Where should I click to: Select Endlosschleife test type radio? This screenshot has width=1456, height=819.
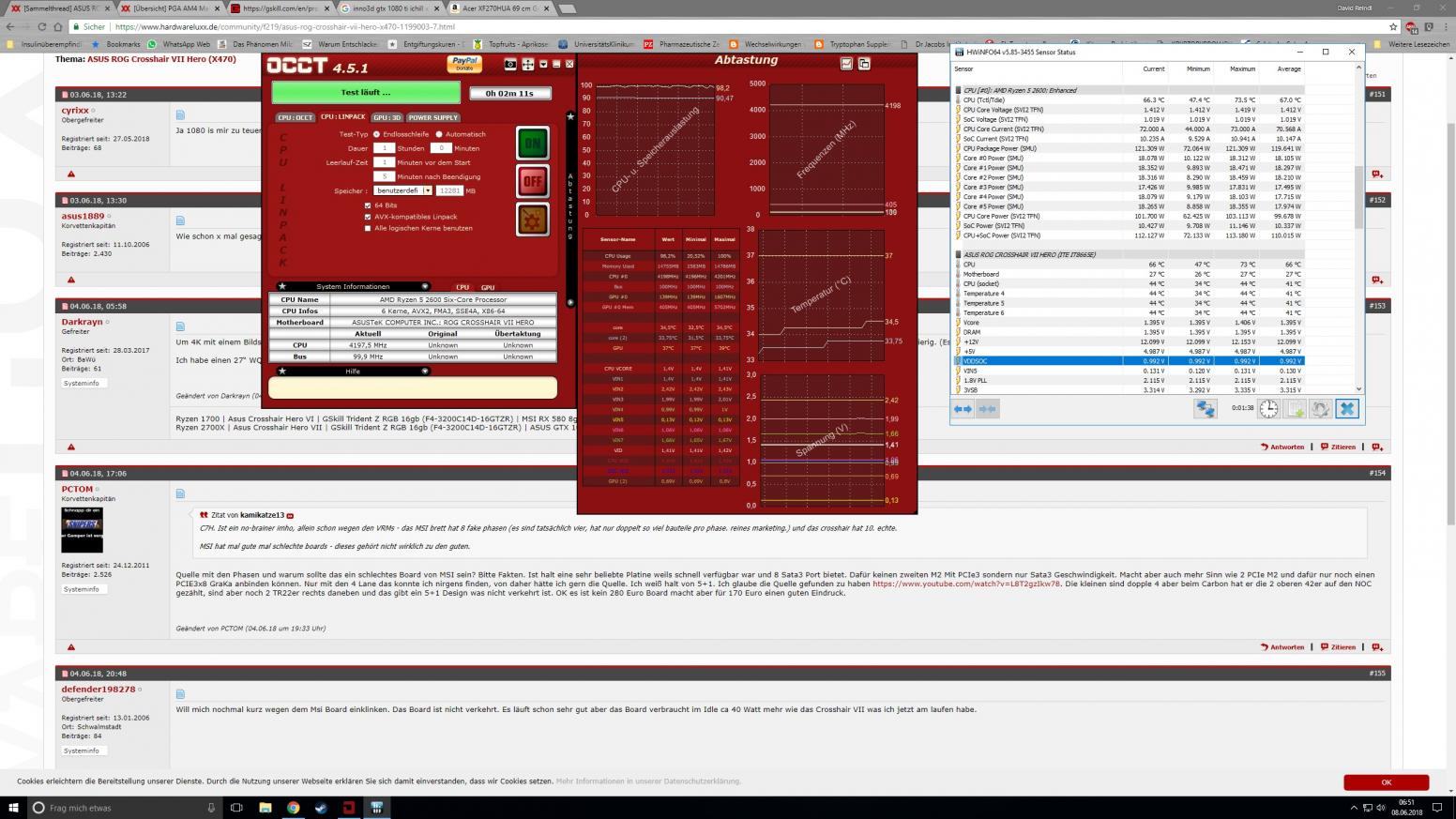pos(376,134)
